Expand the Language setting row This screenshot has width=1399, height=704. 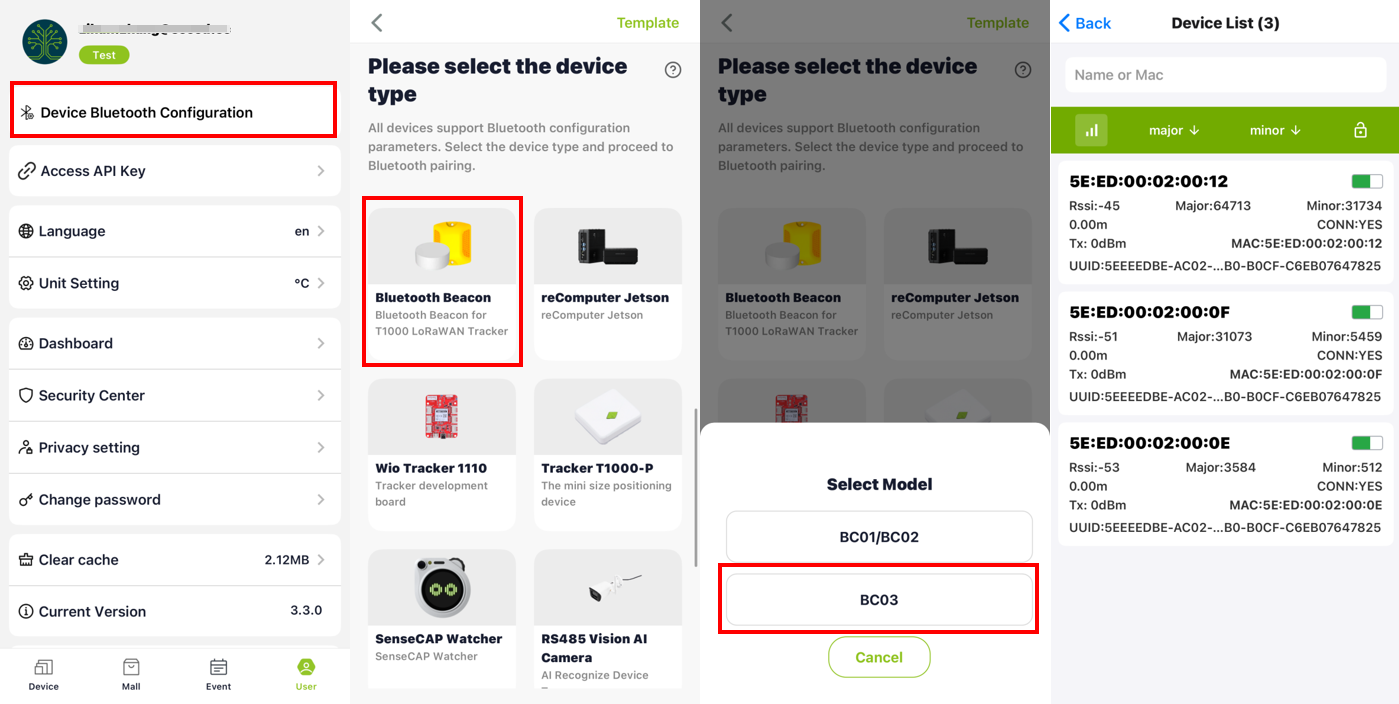(174, 231)
